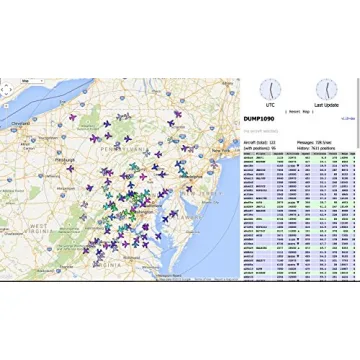Viewport: 360px width, 360px height.
Task: Click the map pan control right arrow
Action: [10, 90]
